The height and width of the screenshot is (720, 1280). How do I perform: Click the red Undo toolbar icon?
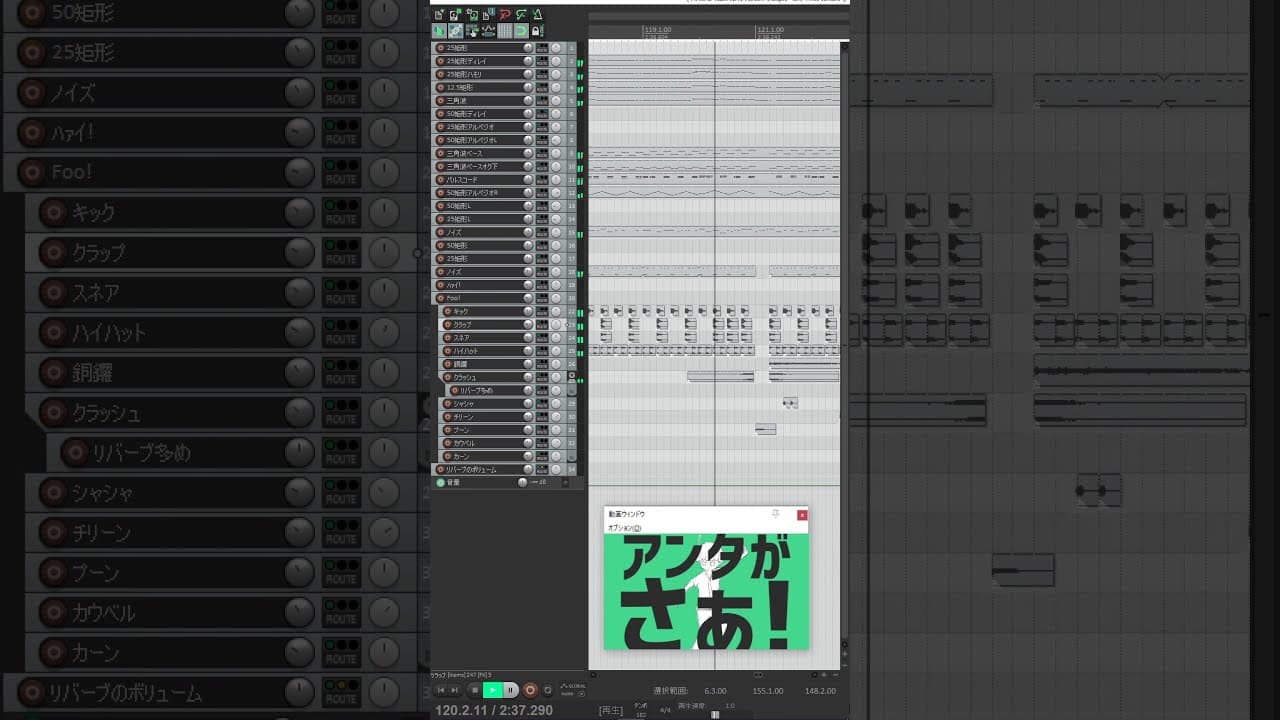505,15
